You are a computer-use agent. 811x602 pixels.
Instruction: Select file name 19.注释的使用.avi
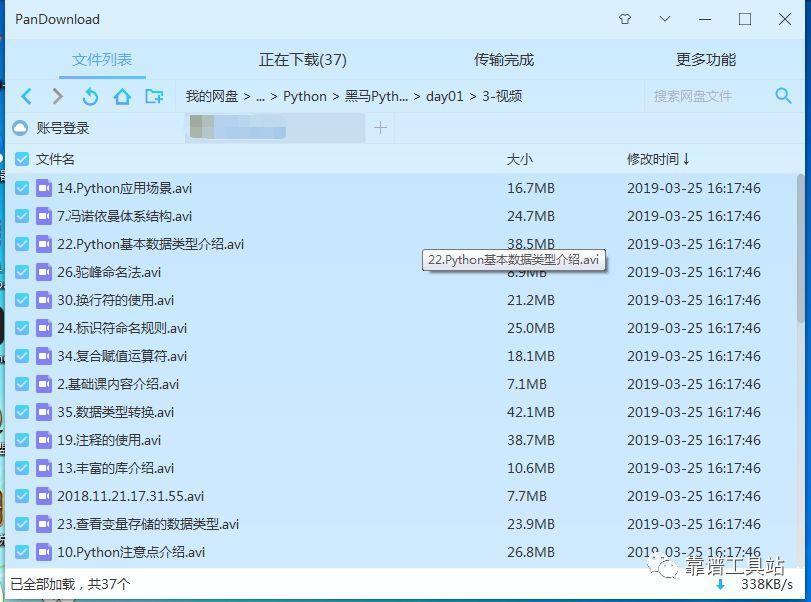109,440
